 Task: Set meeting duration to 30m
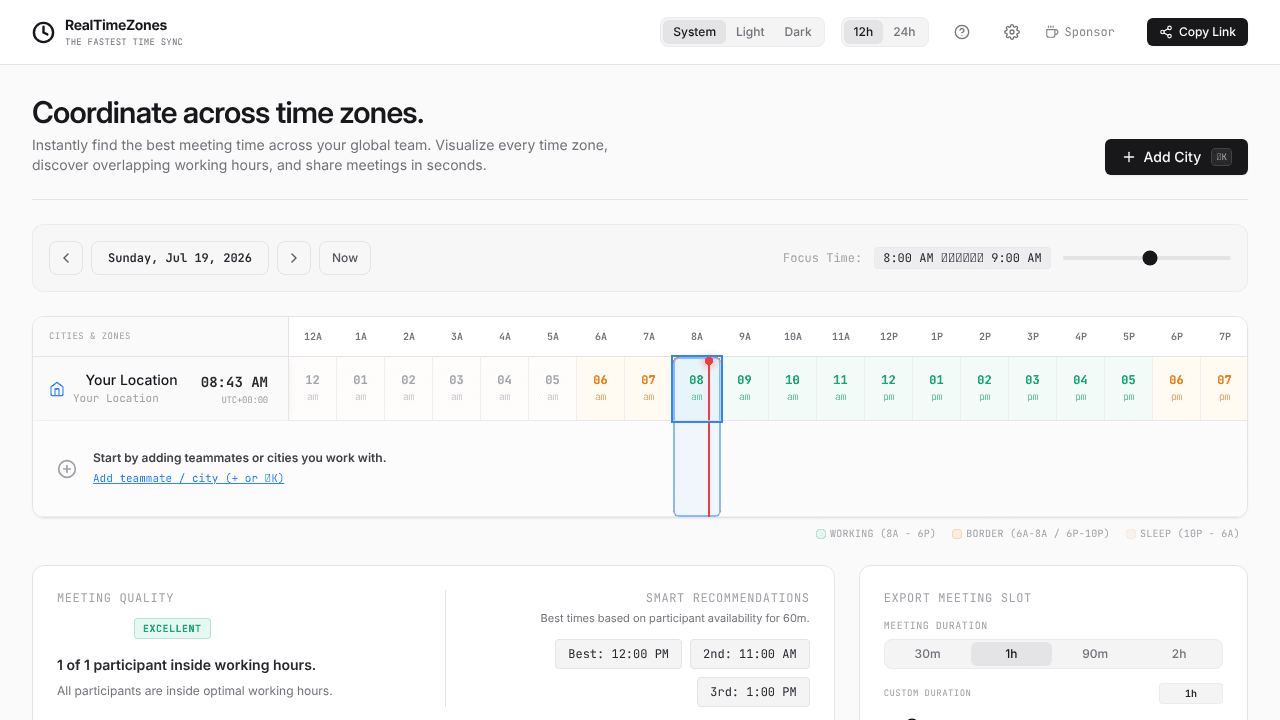928,654
